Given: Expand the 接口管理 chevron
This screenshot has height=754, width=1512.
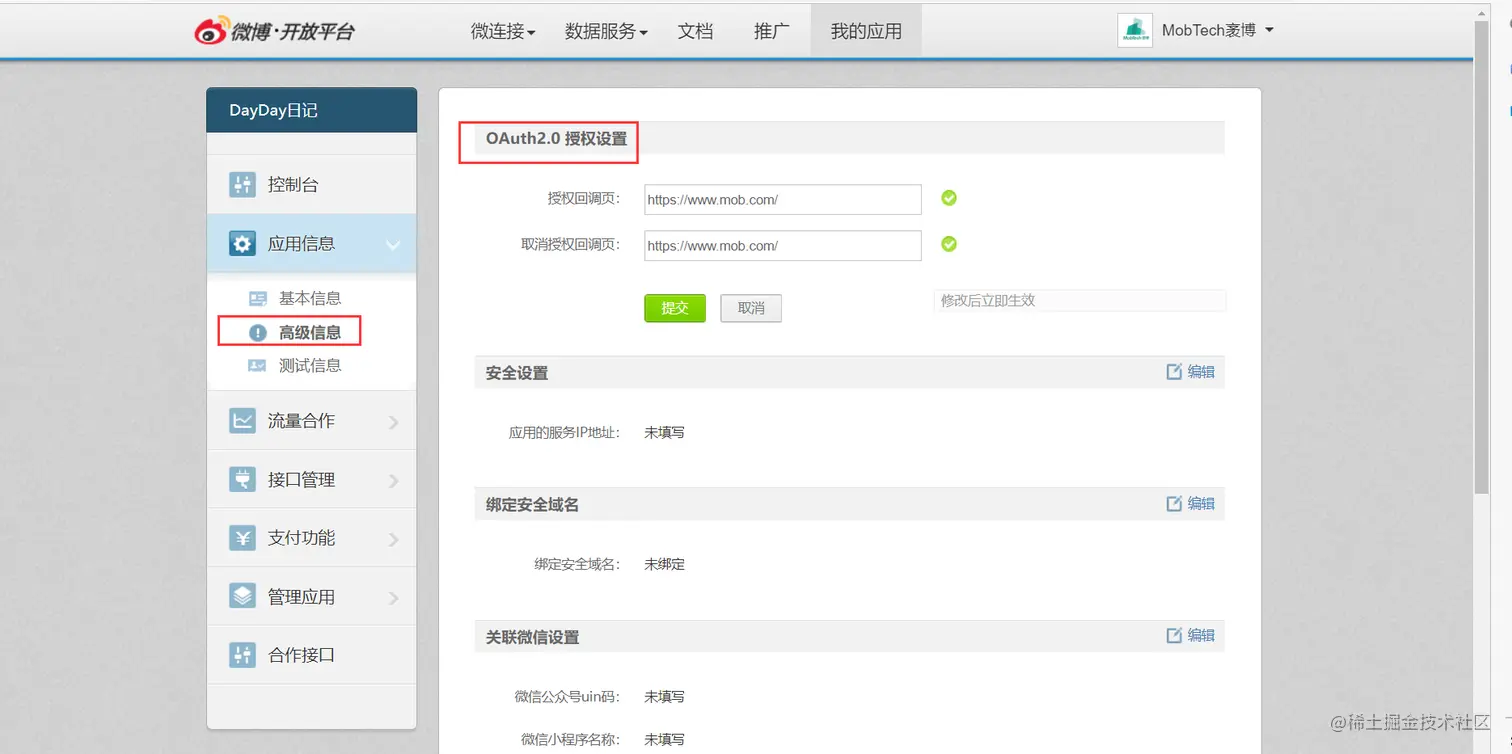Looking at the screenshot, I should [x=393, y=481].
